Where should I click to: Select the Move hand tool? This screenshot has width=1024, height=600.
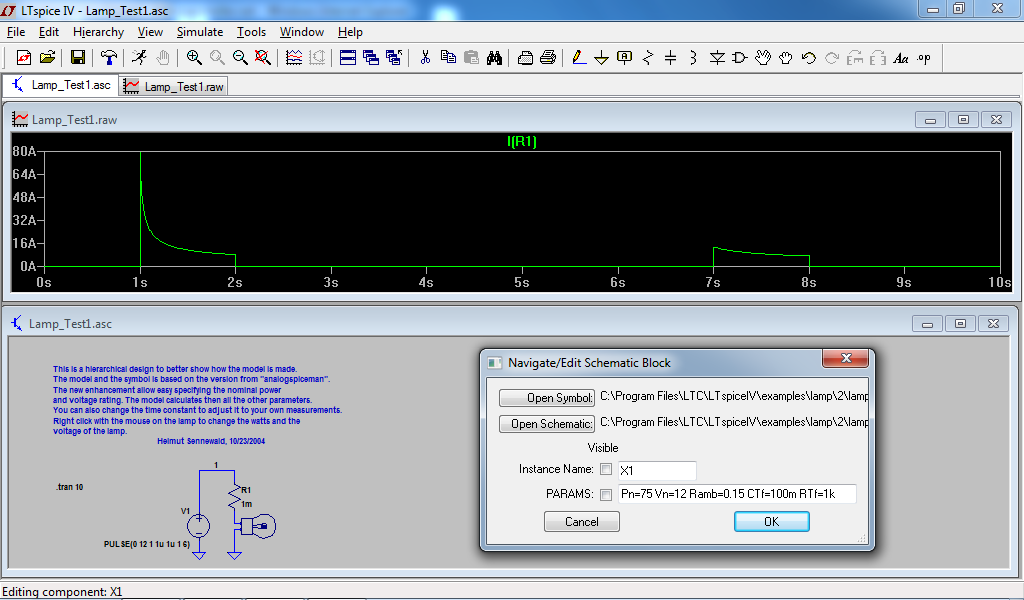[x=763, y=58]
